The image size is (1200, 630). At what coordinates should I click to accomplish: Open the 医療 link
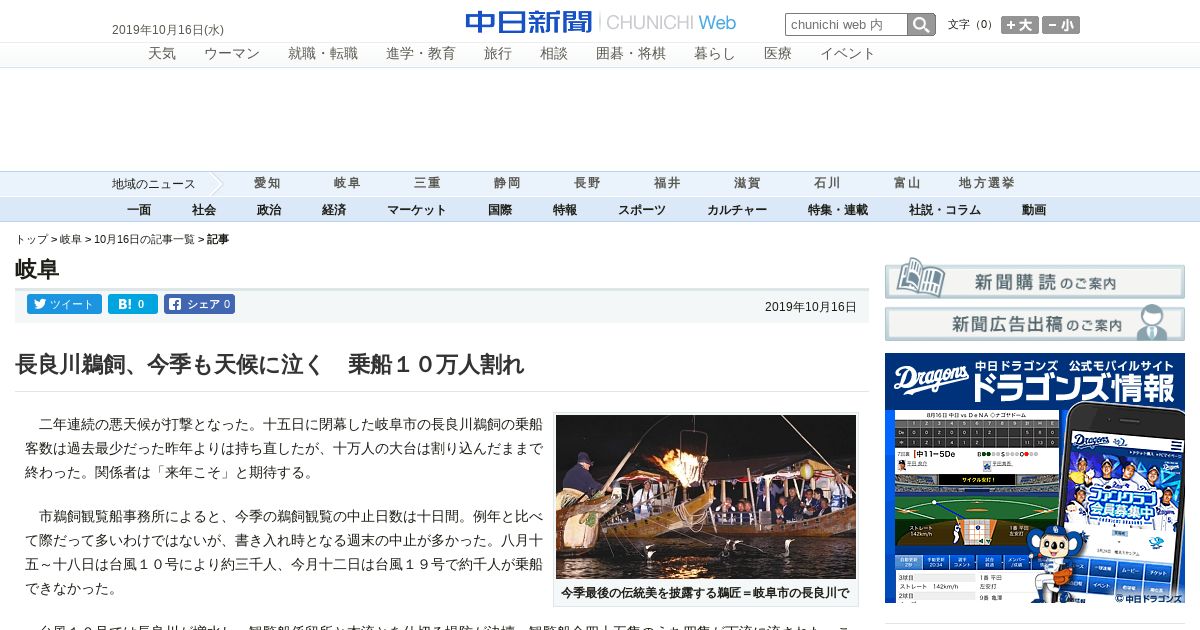[778, 54]
